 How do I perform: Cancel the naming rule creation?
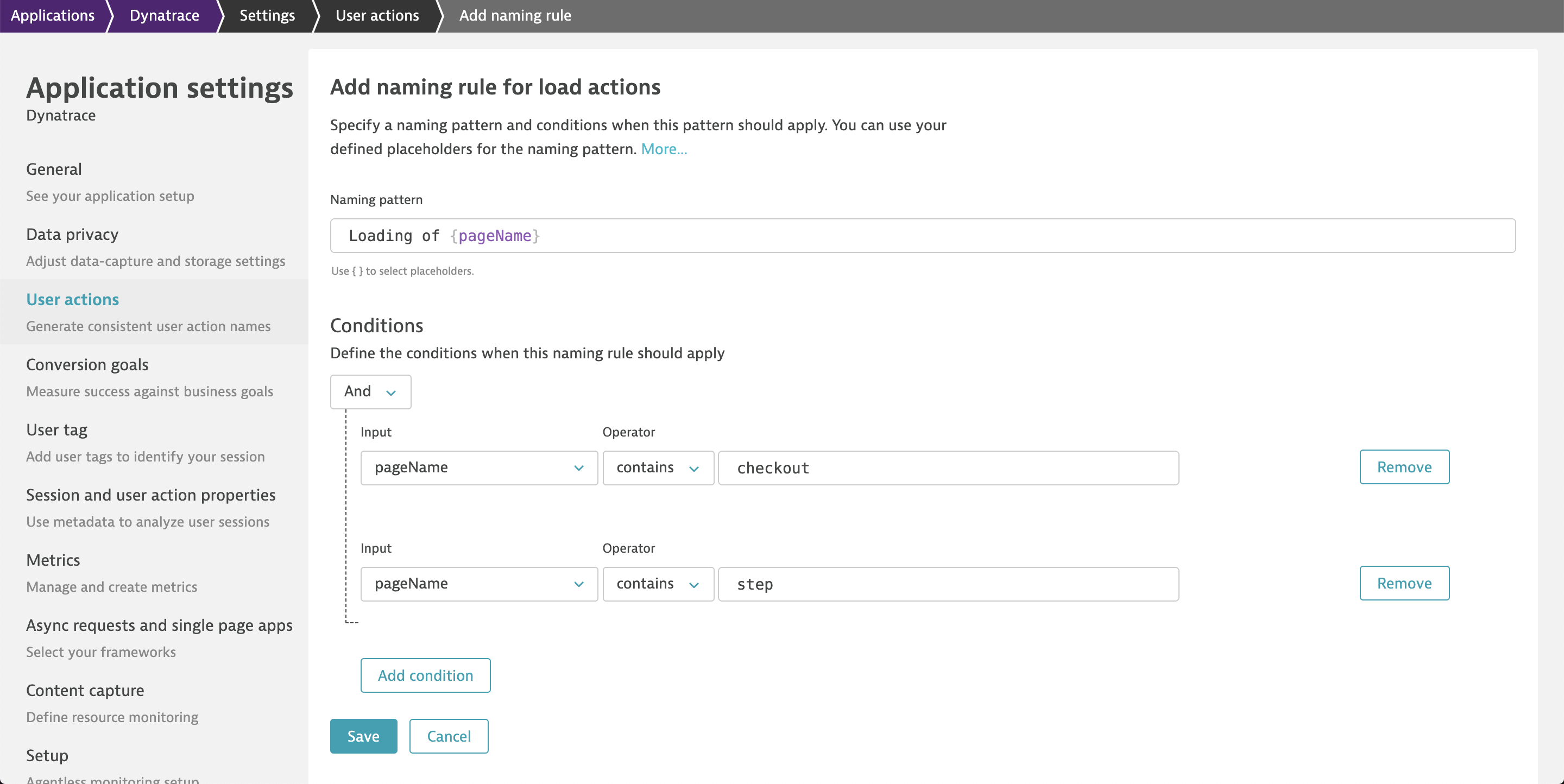tap(449, 736)
